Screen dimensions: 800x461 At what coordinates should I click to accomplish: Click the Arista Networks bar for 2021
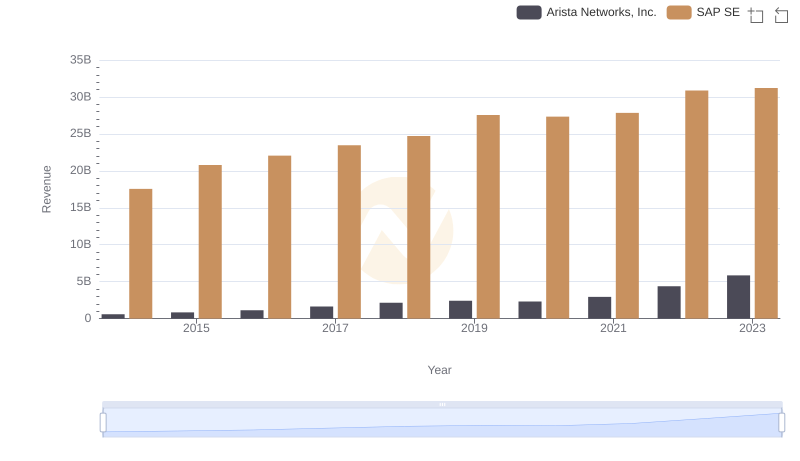point(599,308)
